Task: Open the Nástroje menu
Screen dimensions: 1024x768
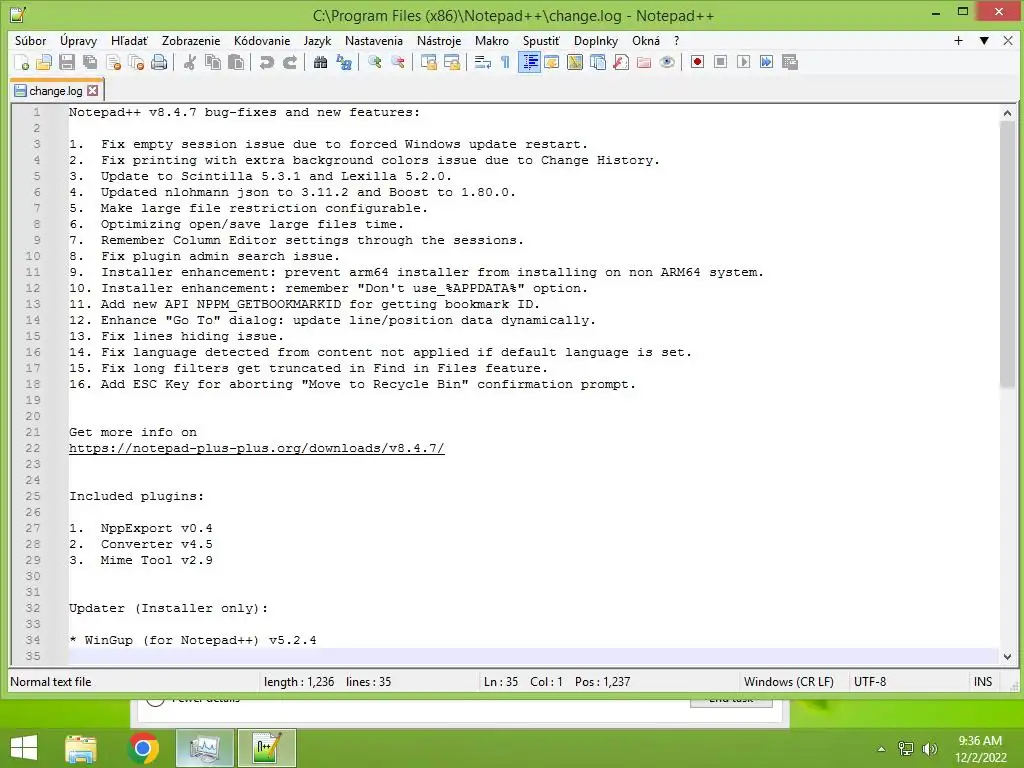Action: (x=439, y=40)
